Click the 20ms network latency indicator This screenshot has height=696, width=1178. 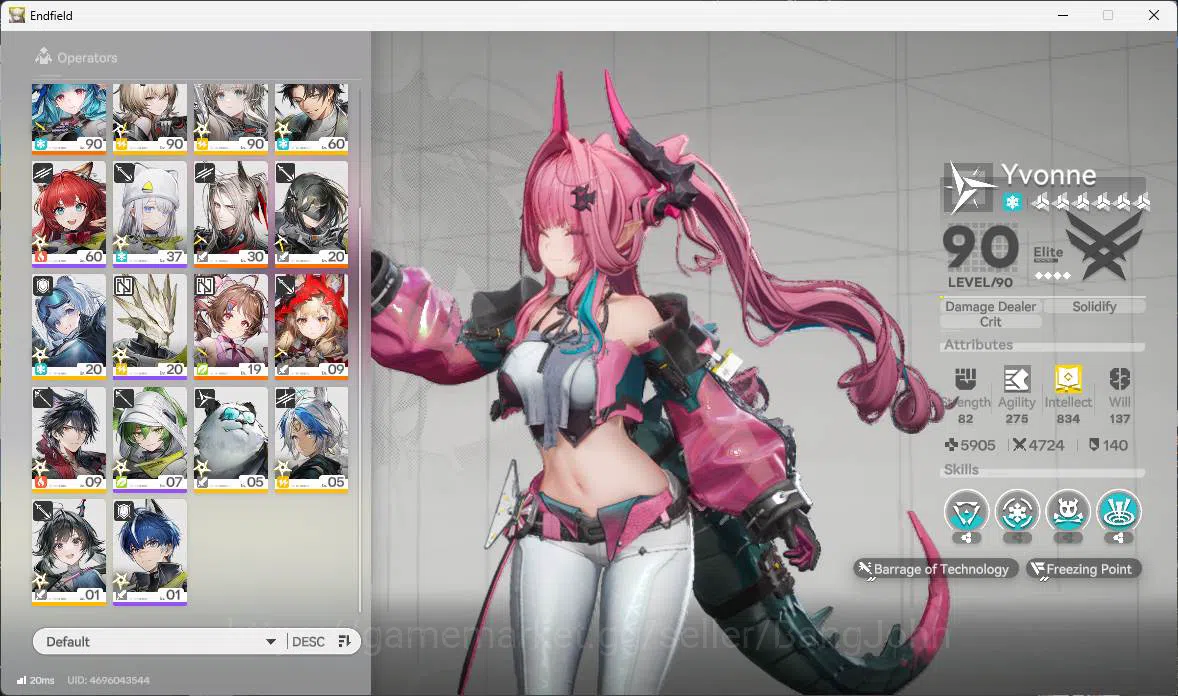tap(35, 680)
